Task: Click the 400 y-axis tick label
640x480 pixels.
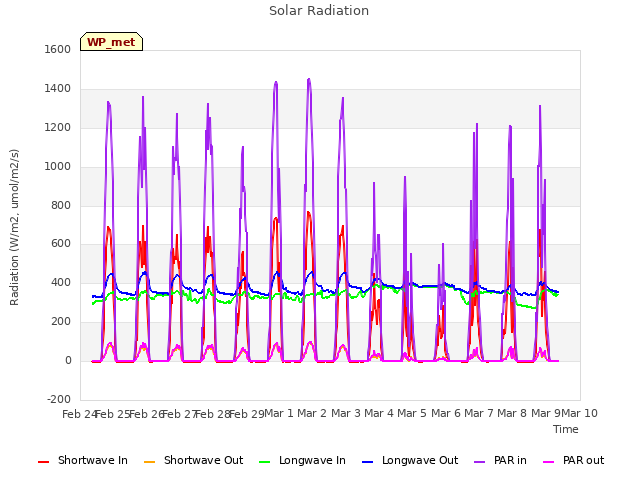Action: tap(61, 283)
